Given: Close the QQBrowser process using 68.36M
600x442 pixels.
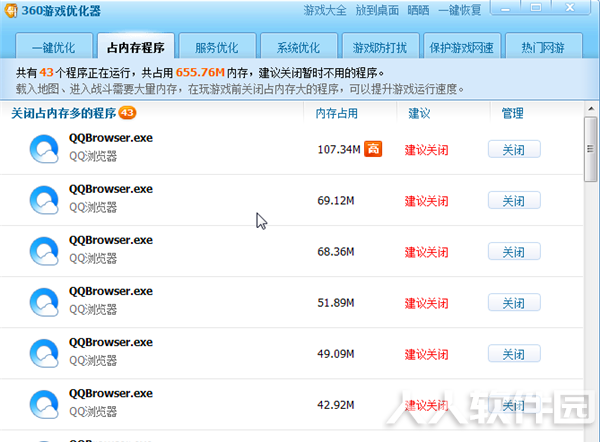Looking at the screenshot, I should pos(514,251).
